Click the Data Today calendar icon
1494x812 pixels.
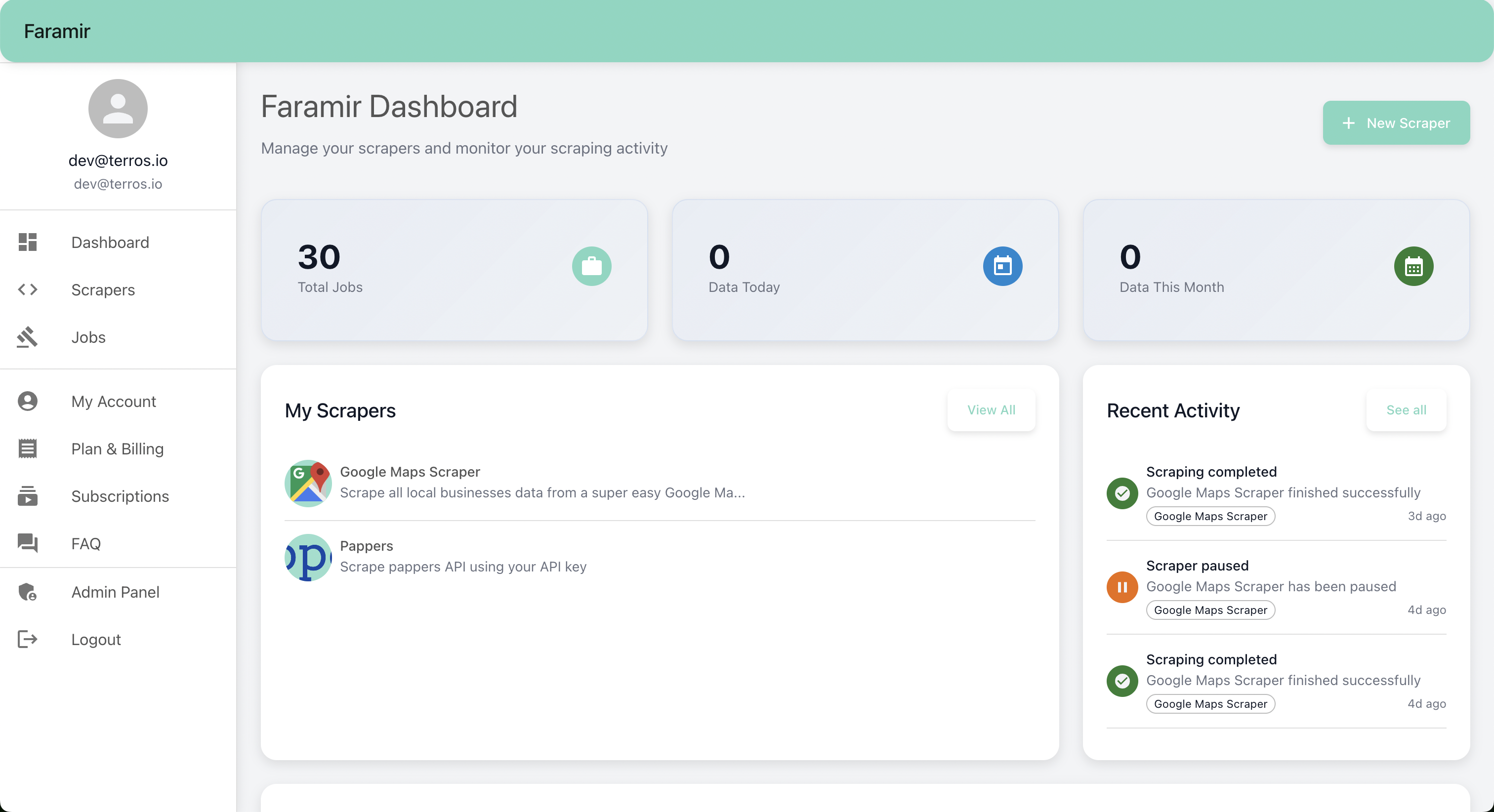(x=1002, y=266)
